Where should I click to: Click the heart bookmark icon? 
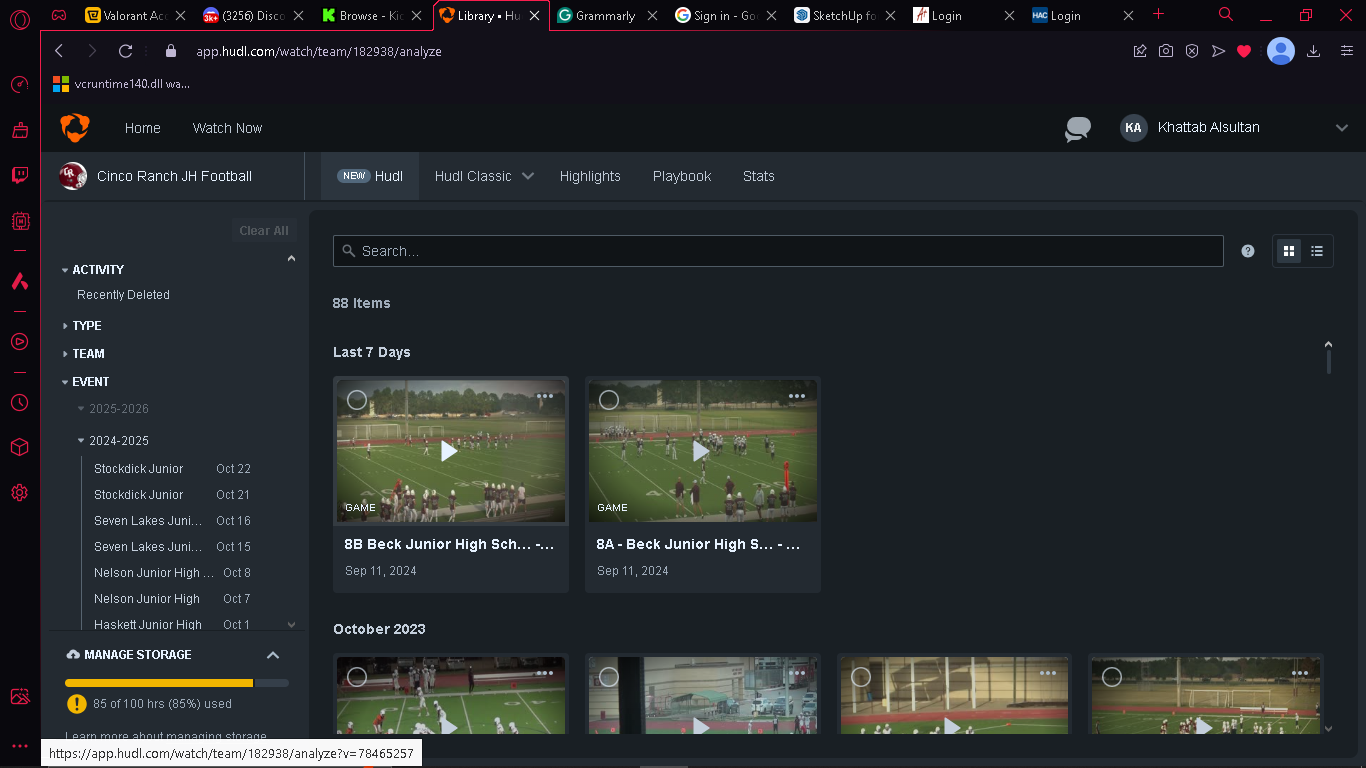pyautogui.click(x=1244, y=51)
